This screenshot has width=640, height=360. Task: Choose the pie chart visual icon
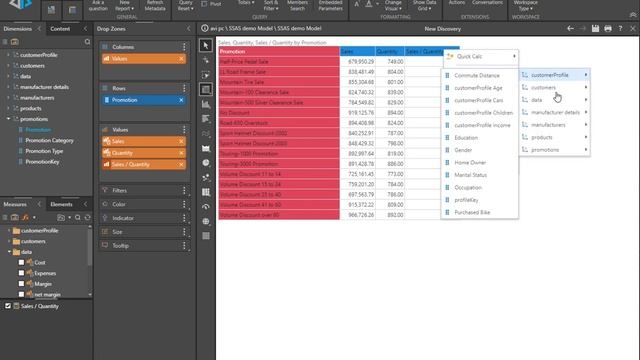point(206,163)
